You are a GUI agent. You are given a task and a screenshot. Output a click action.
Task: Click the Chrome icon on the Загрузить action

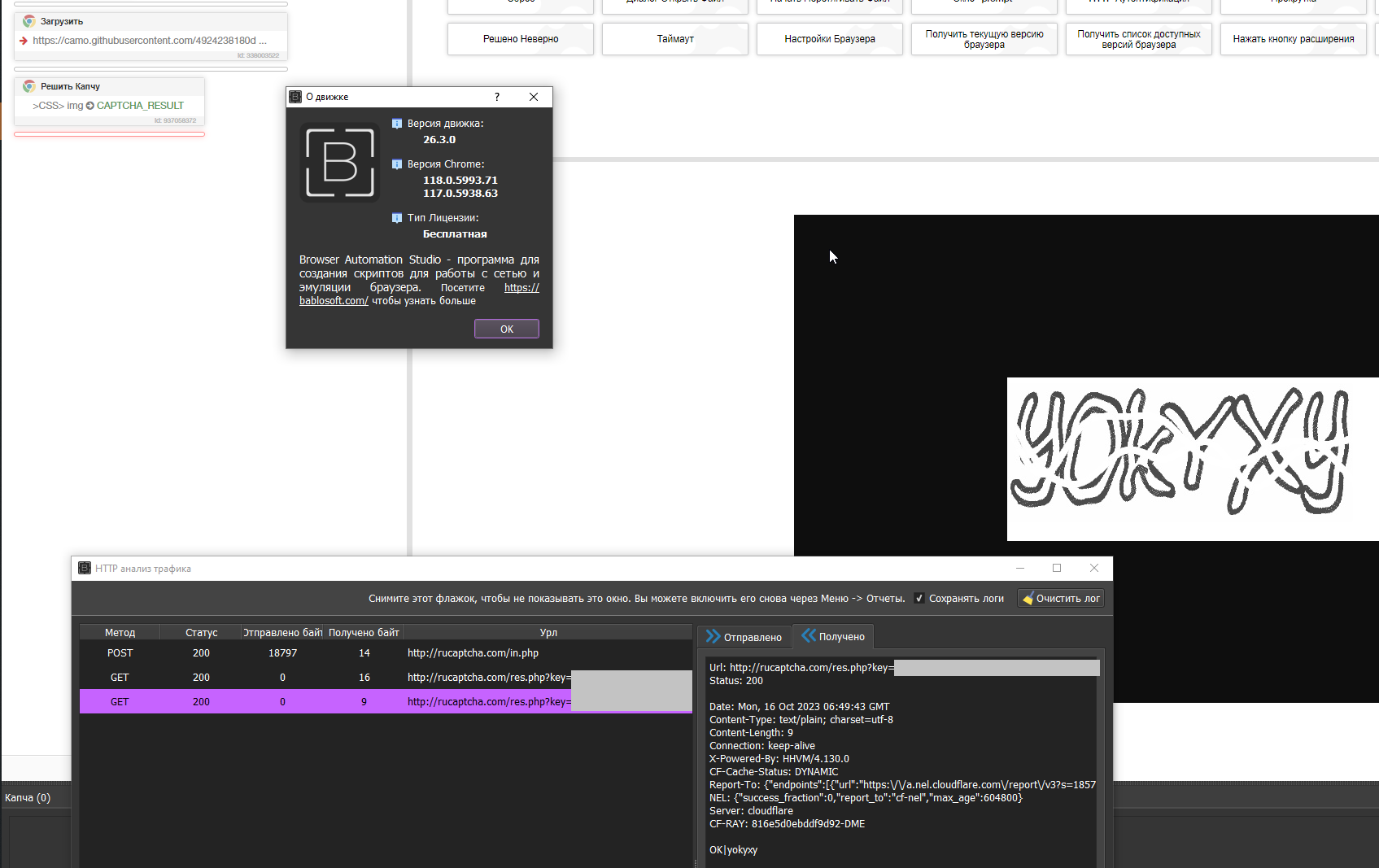coord(29,21)
